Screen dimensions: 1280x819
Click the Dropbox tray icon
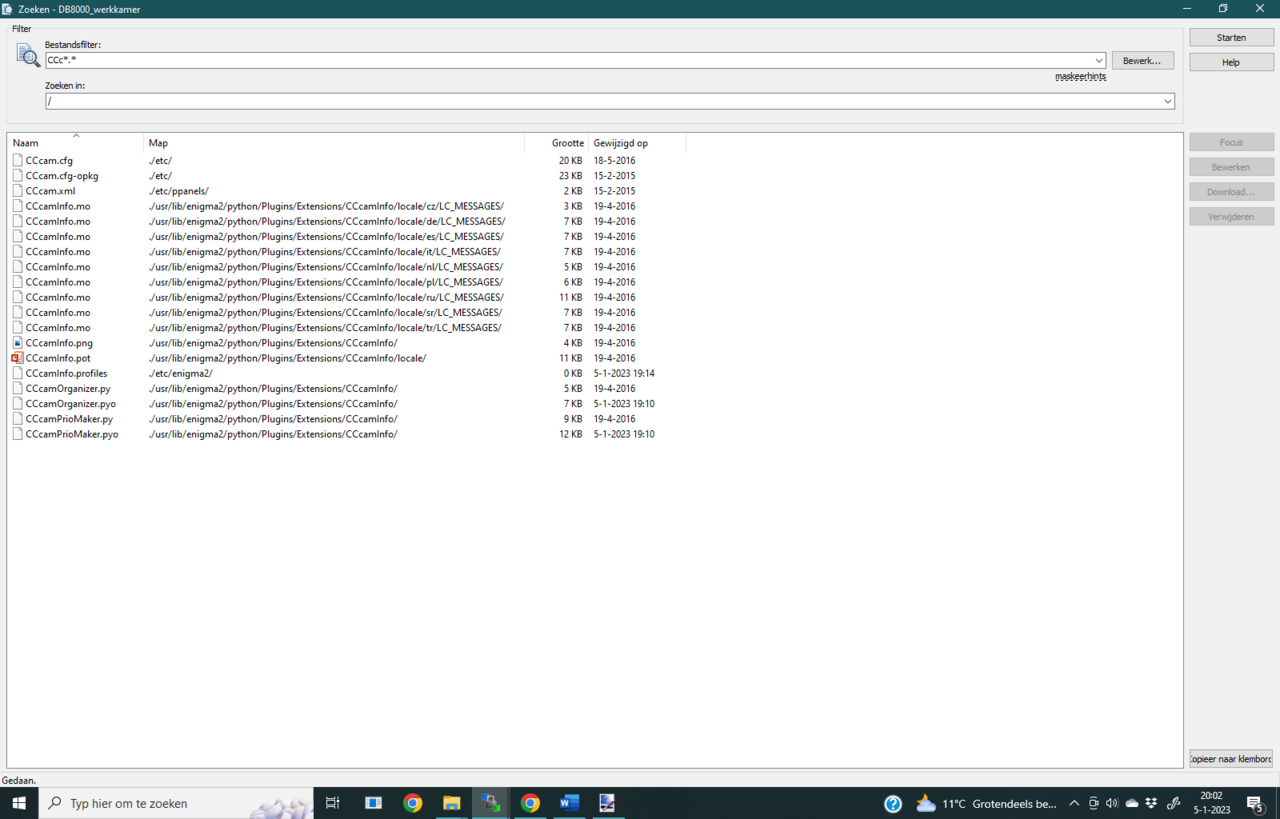1152,803
